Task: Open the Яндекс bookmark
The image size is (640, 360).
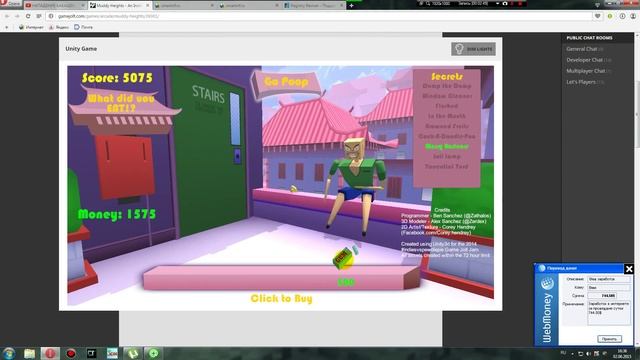Action: pos(59,27)
